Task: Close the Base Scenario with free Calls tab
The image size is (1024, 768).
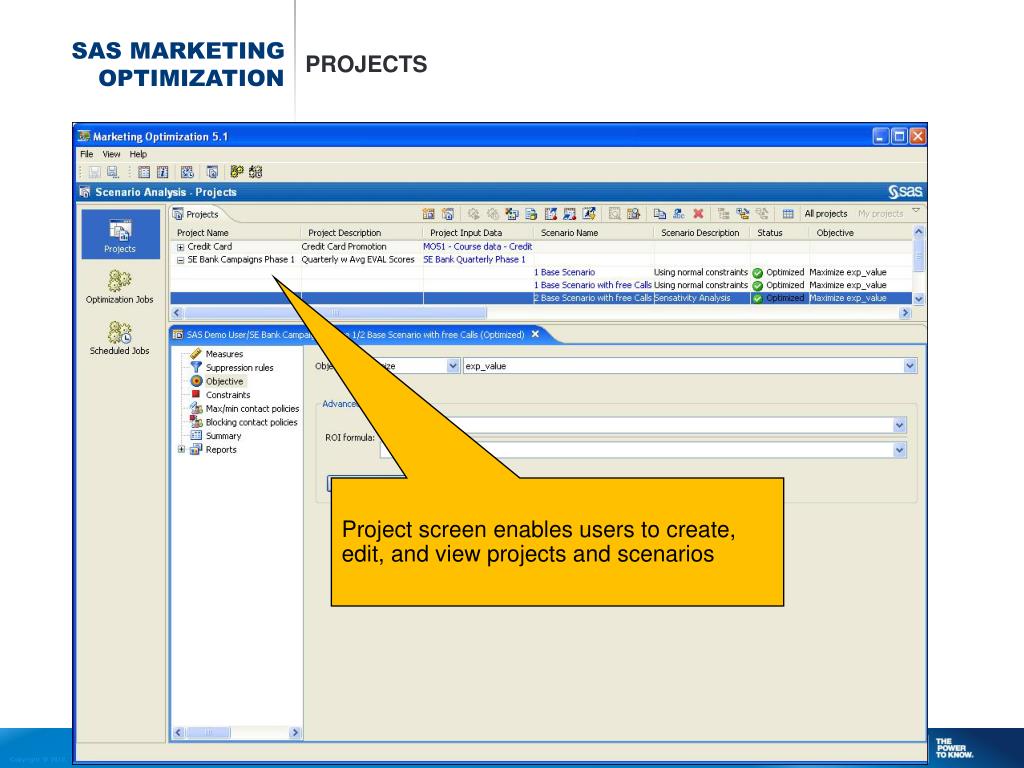Action: 535,334
